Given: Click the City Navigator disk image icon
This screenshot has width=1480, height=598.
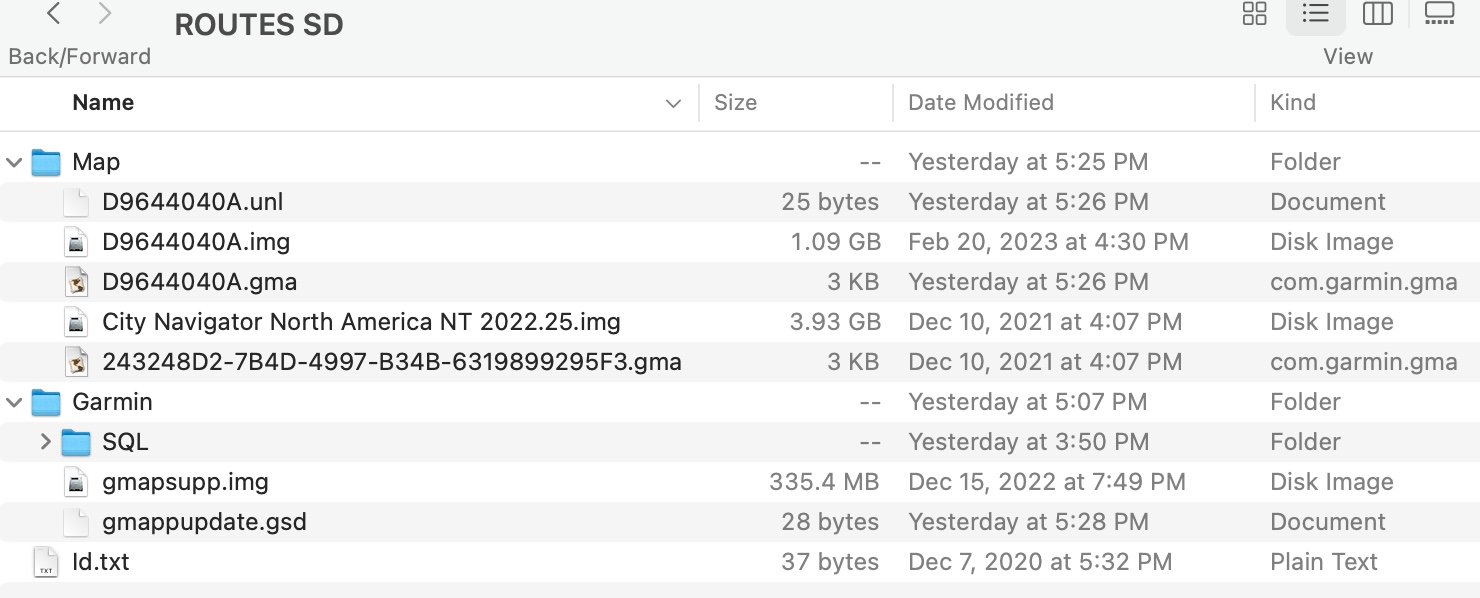Looking at the screenshot, I should tap(76, 322).
